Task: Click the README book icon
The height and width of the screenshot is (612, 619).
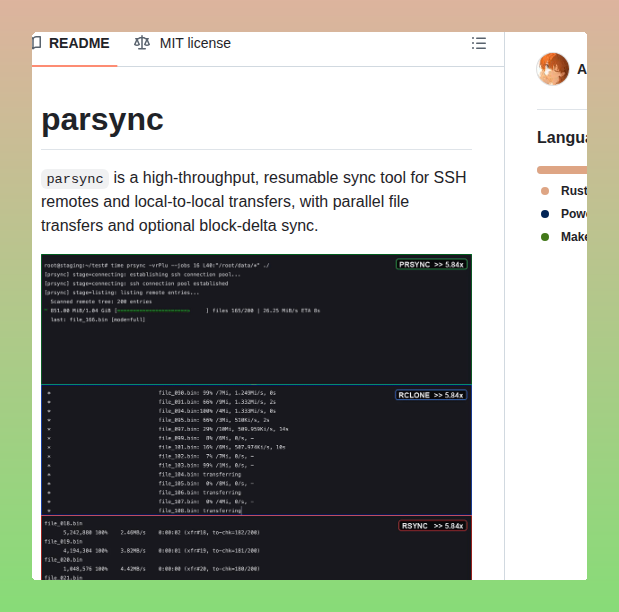Action: pos(36,43)
